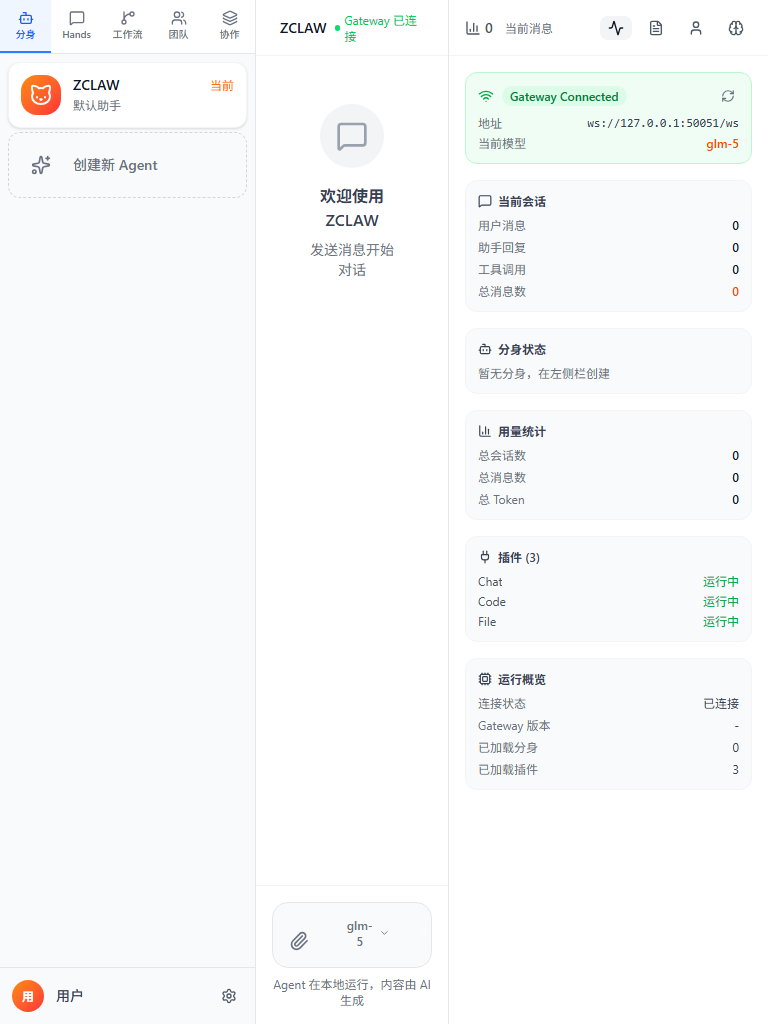
Task: Click the paperclip attachment icon
Action: (x=299, y=940)
